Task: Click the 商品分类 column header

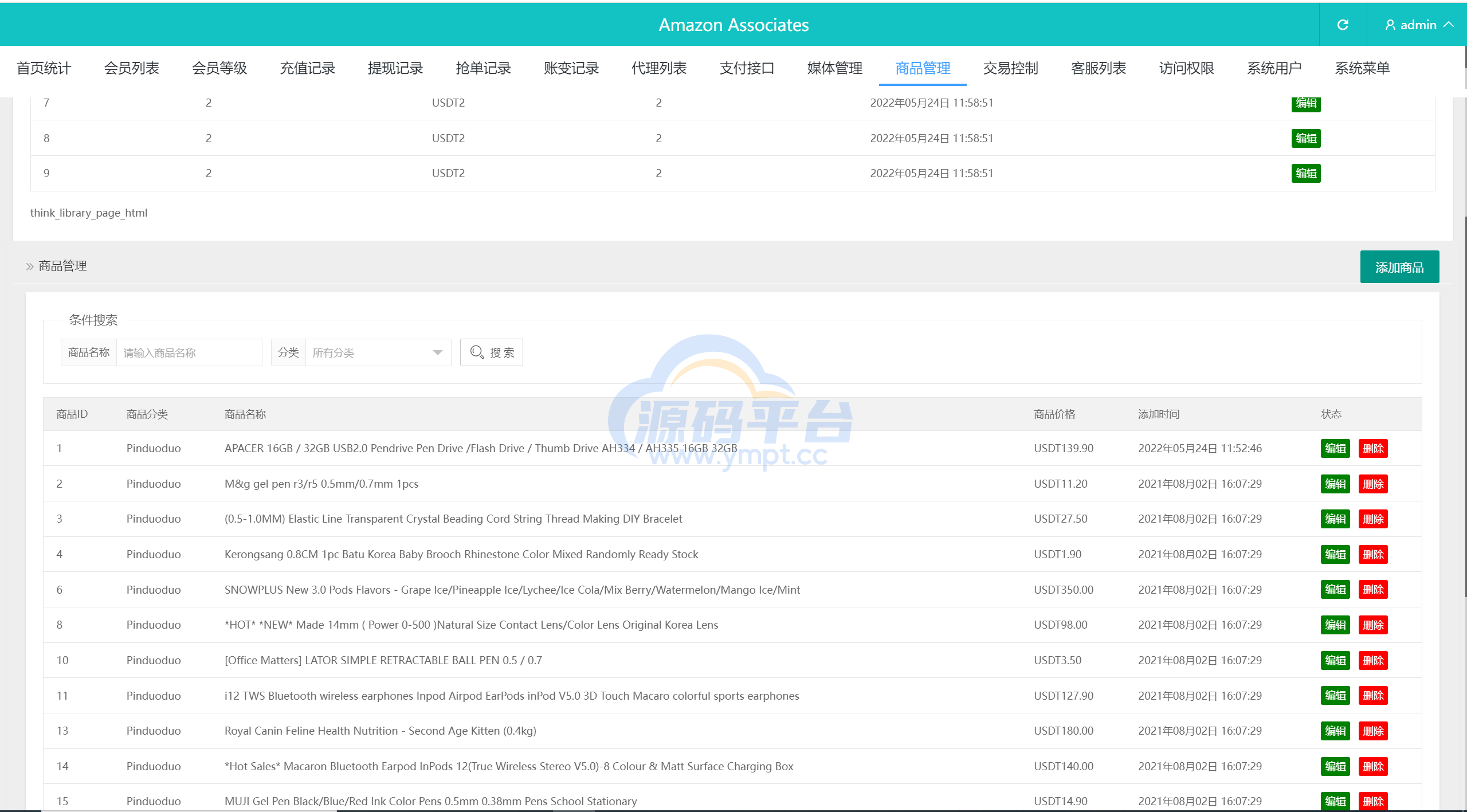Action: click(147, 414)
